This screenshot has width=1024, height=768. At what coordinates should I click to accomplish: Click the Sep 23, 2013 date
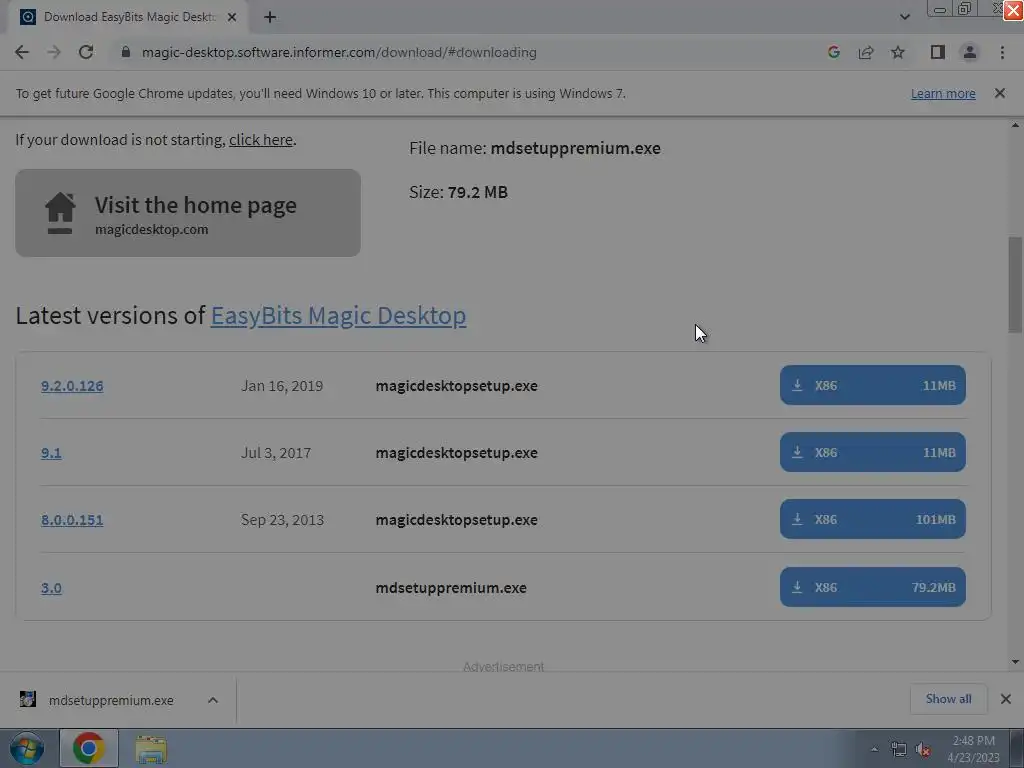point(282,520)
